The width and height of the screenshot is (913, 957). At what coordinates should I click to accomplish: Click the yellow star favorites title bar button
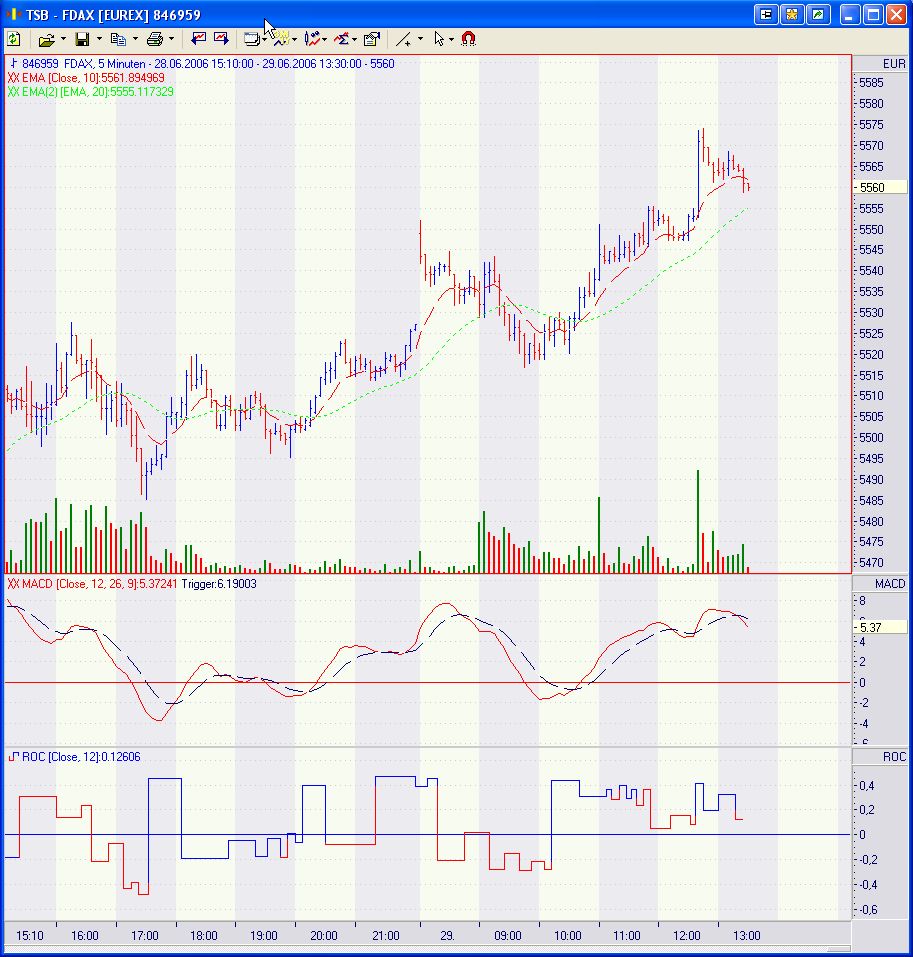792,15
